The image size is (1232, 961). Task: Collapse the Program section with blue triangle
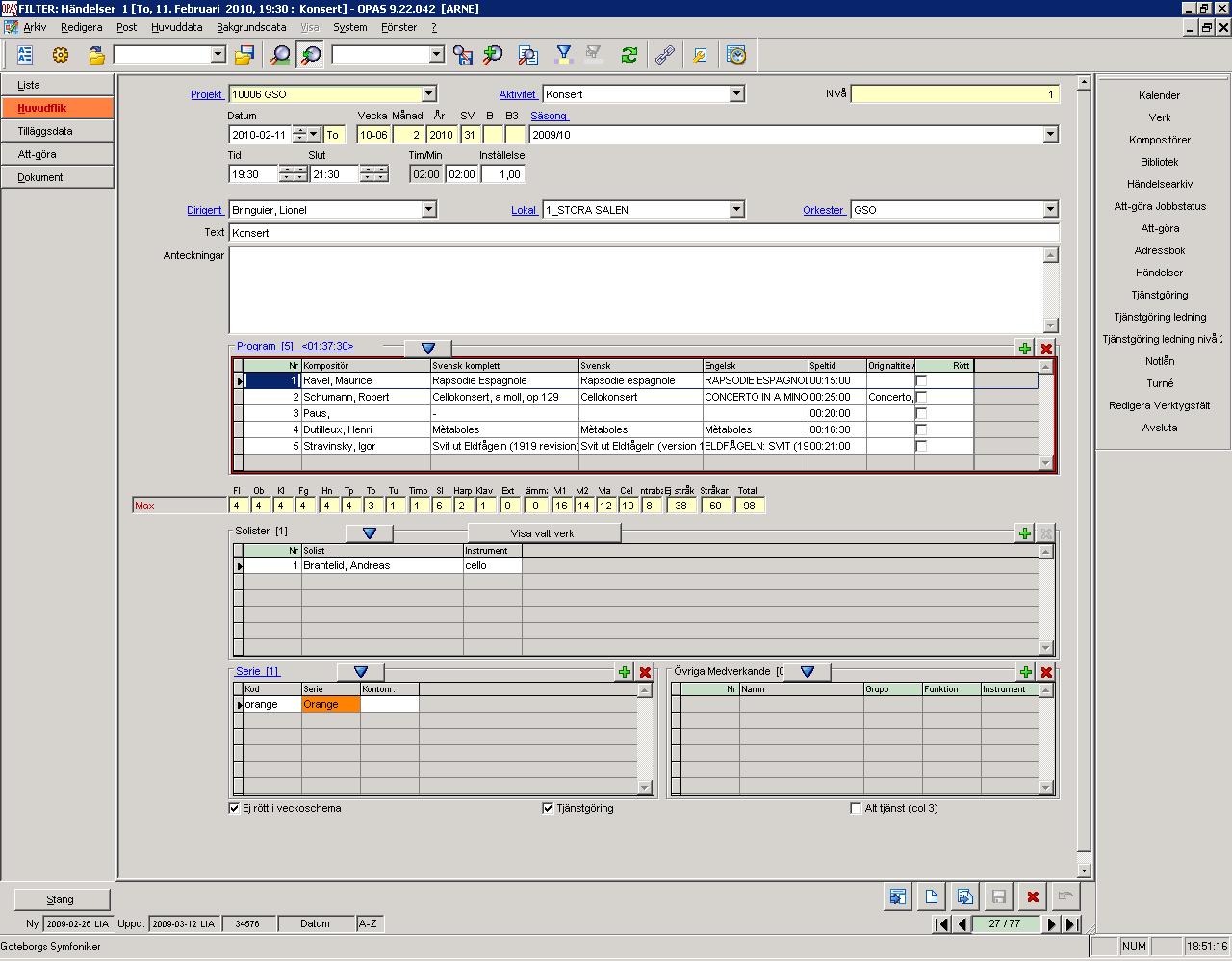click(428, 348)
